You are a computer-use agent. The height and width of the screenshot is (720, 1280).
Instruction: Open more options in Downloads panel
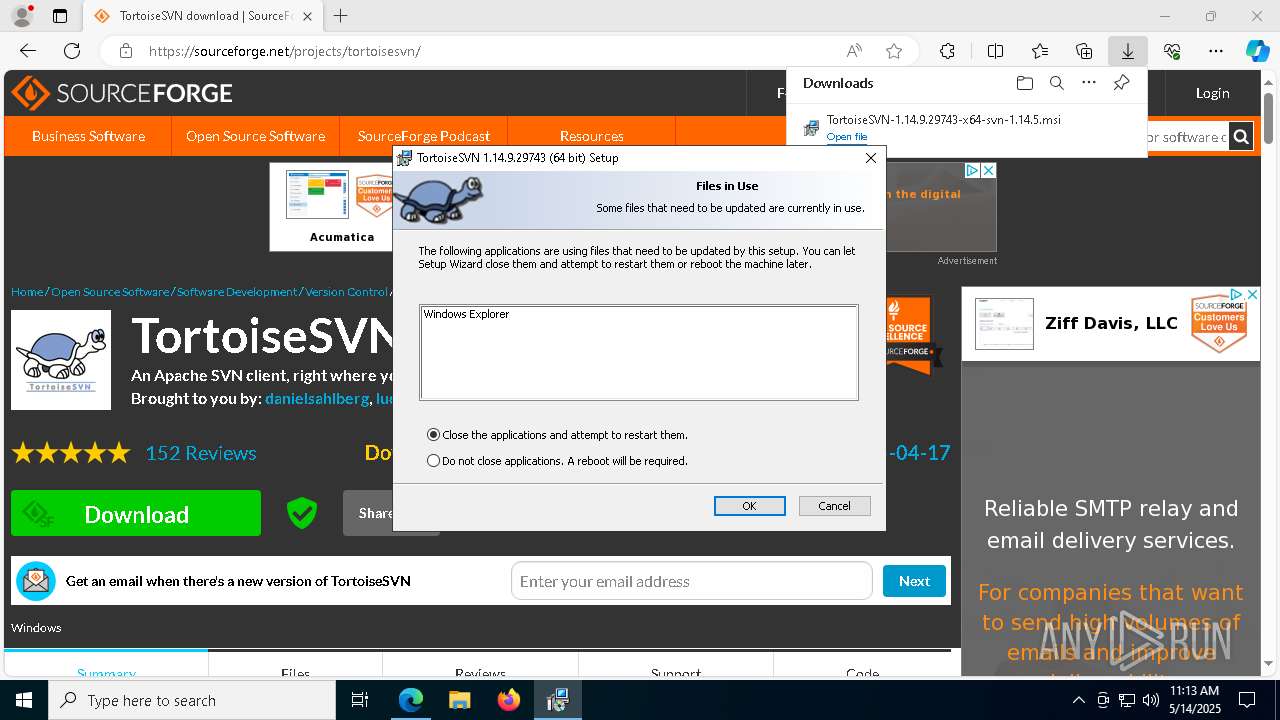click(x=1089, y=83)
